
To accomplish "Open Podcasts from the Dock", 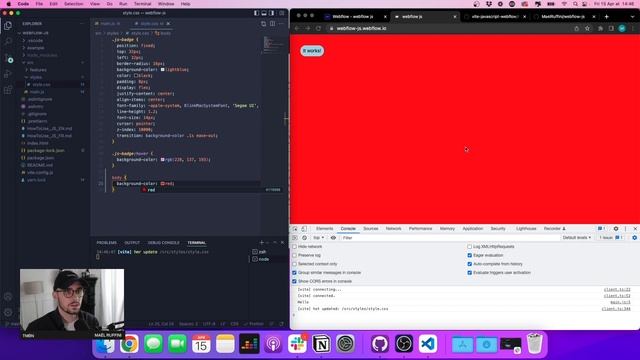I will tap(273, 344).
